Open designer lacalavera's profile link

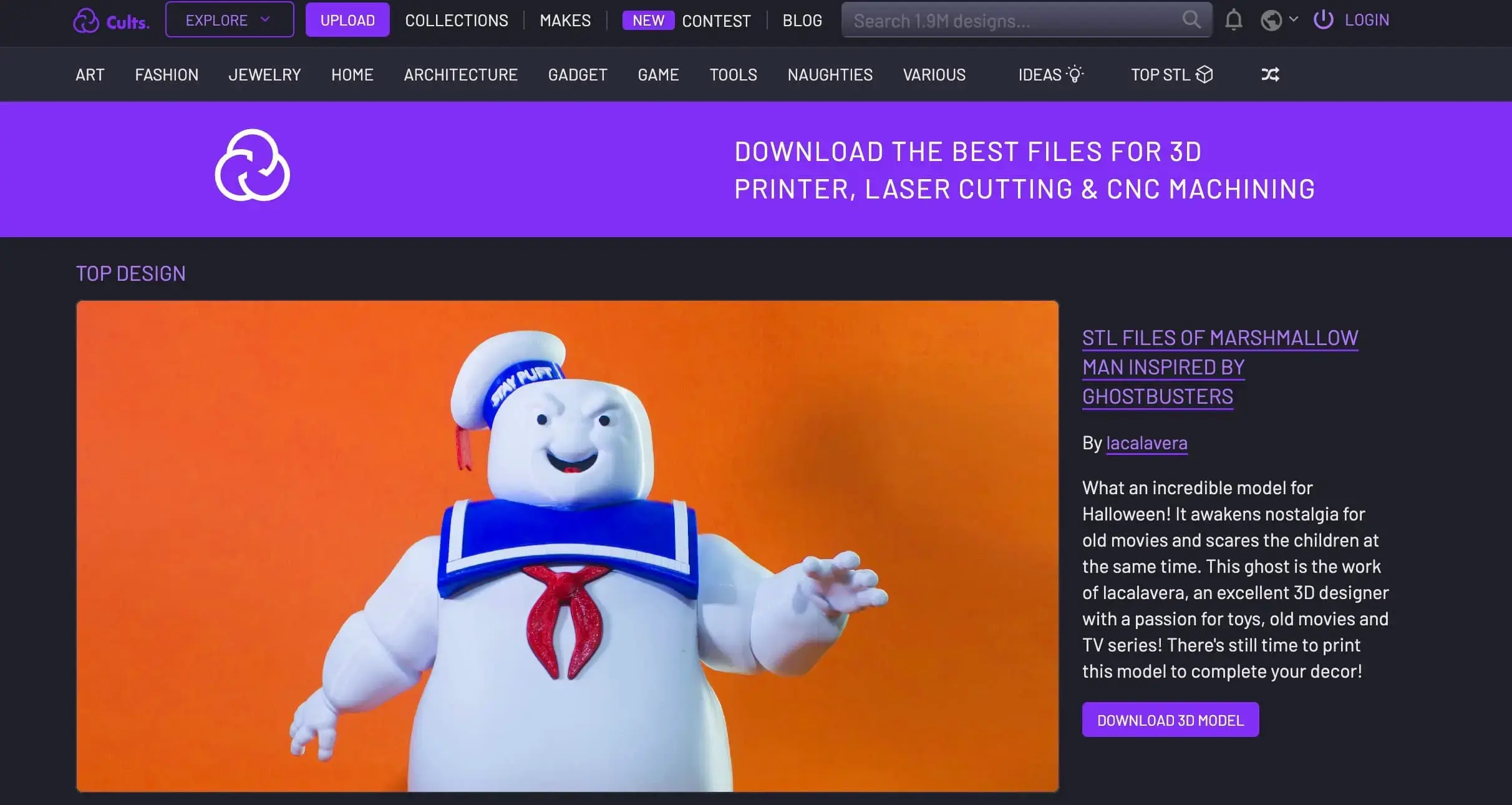click(x=1146, y=443)
